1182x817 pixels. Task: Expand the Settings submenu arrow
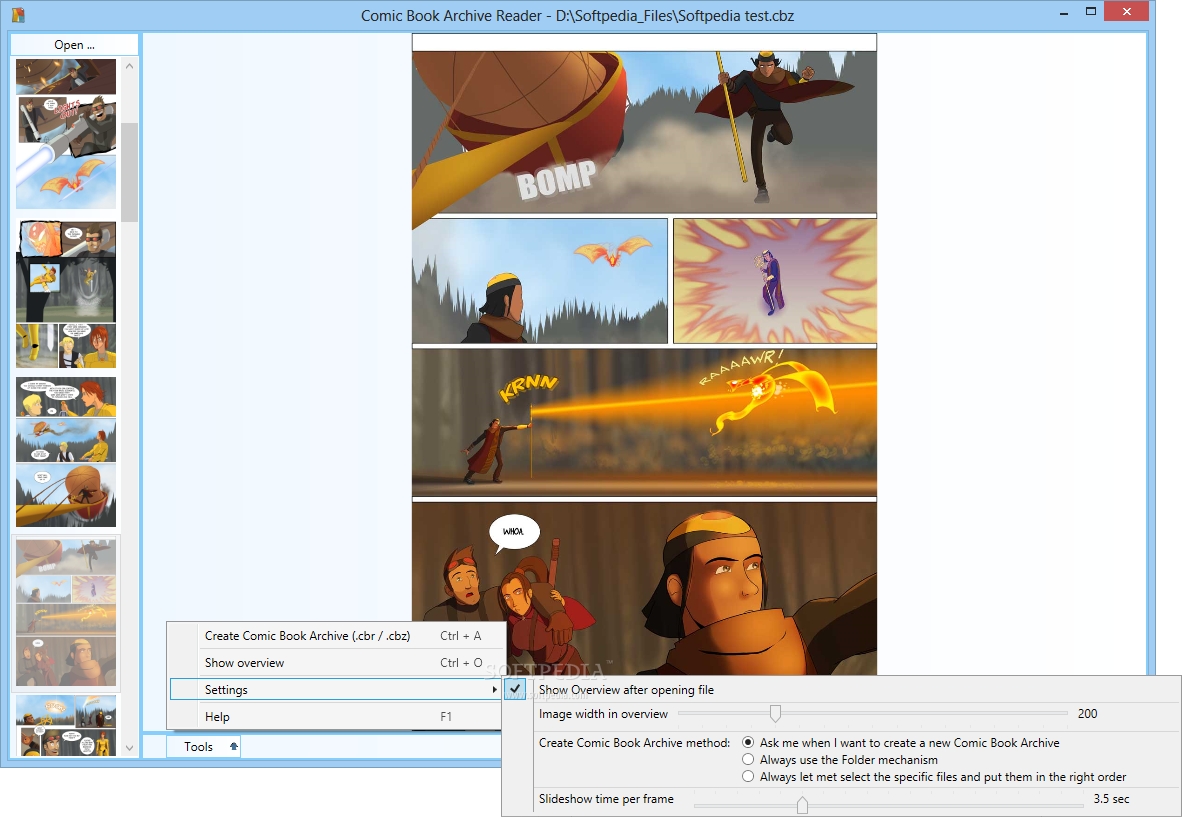point(495,690)
